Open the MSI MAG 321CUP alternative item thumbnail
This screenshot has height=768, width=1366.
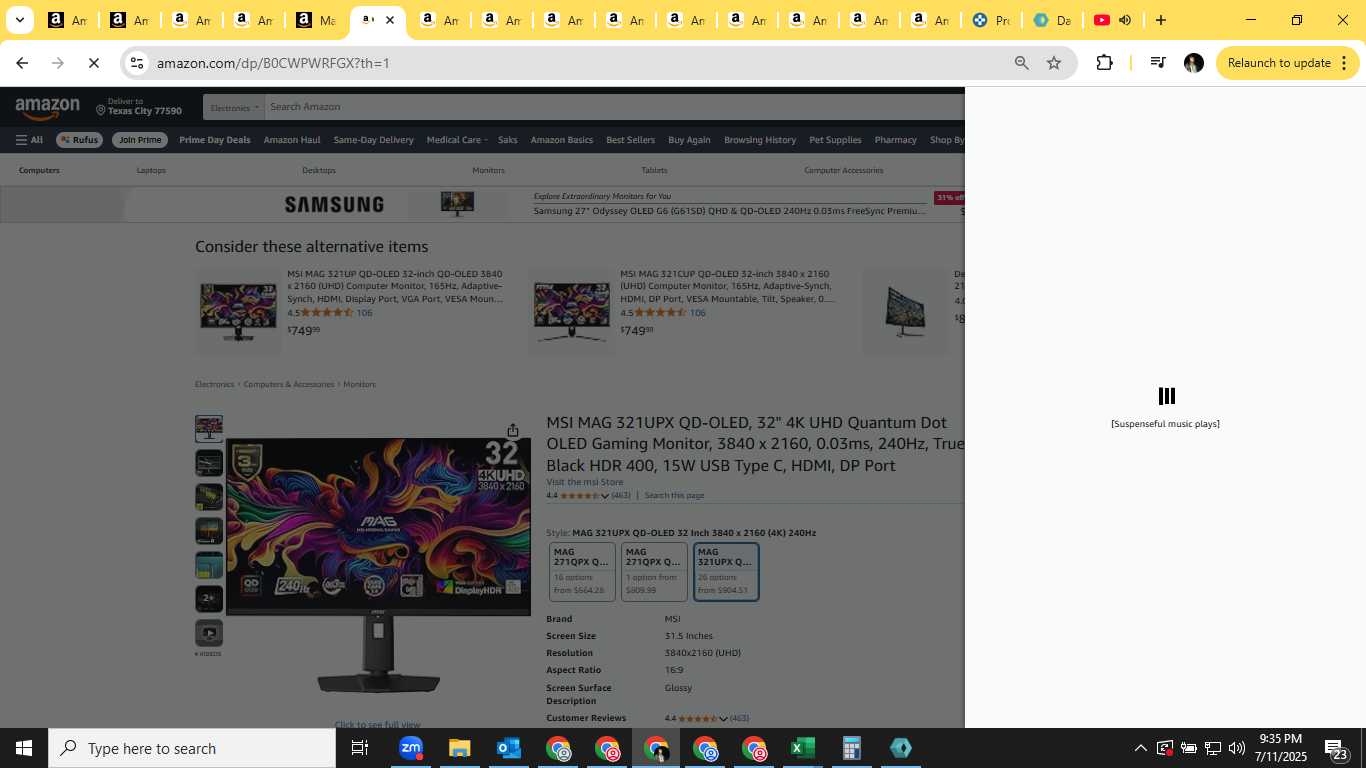571,310
